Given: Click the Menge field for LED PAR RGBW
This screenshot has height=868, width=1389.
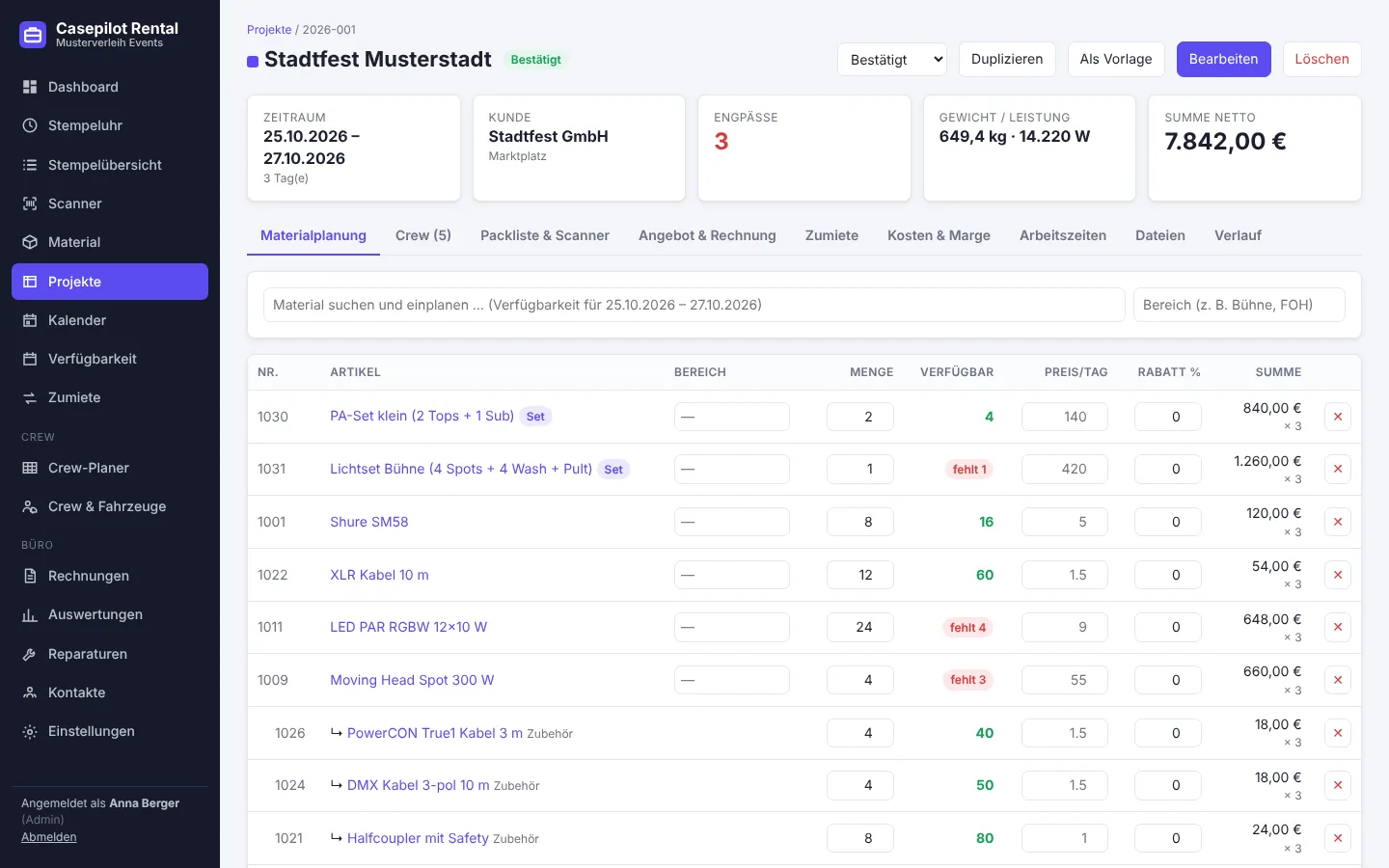Looking at the screenshot, I should (x=859, y=627).
